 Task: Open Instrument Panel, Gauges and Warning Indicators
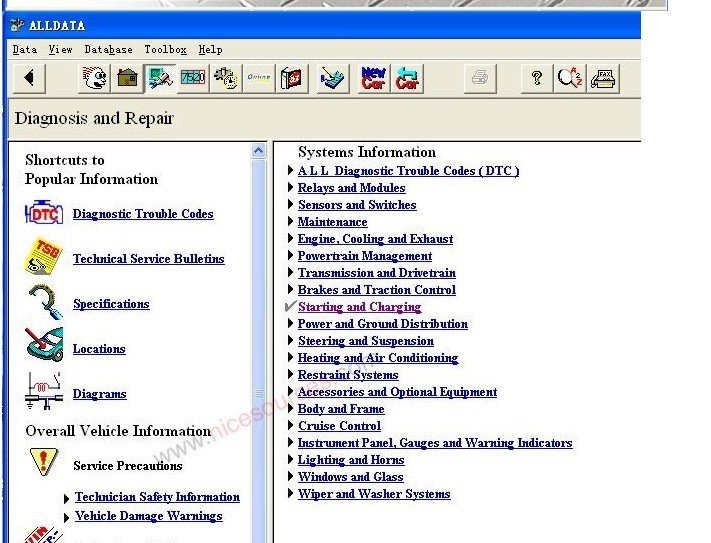coord(435,443)
